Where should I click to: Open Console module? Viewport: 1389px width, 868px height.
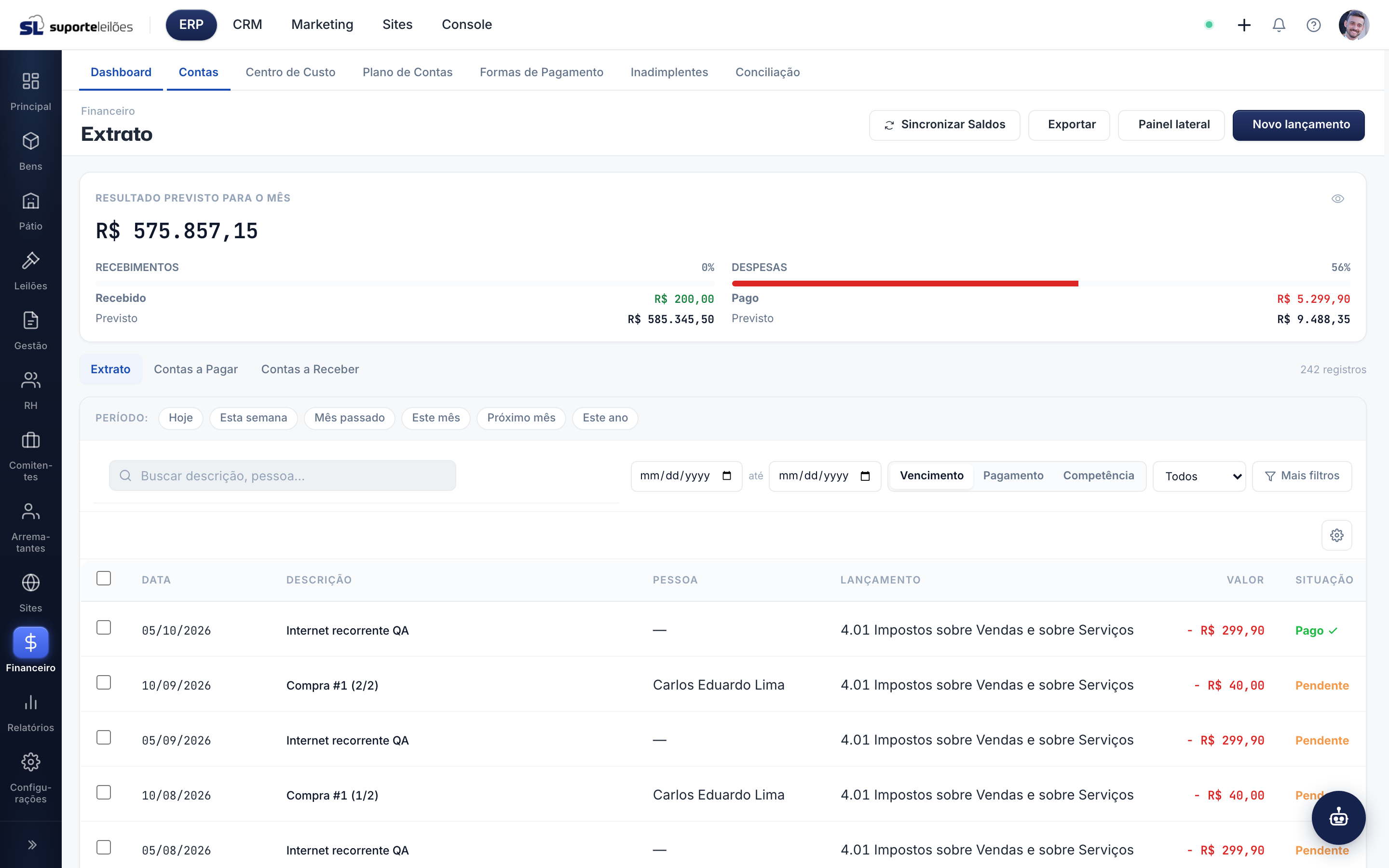(x=467, y=25)
